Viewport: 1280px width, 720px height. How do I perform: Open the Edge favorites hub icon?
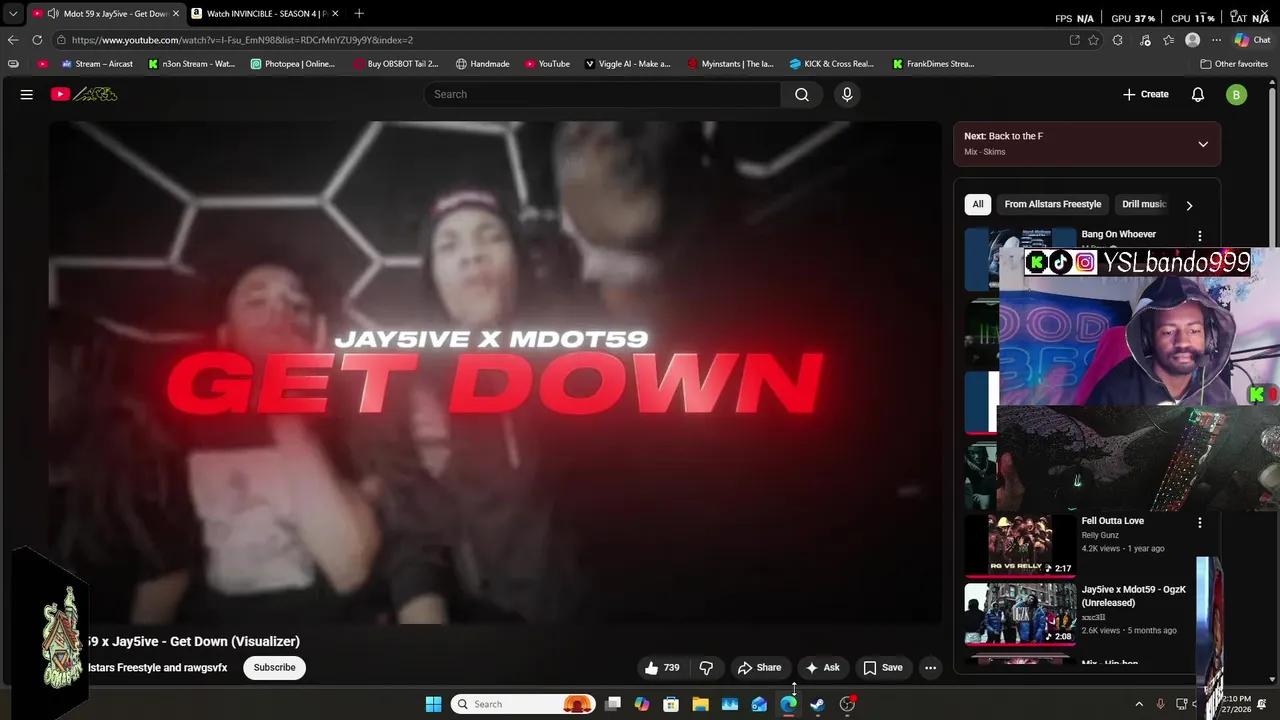click(1168, 40)
